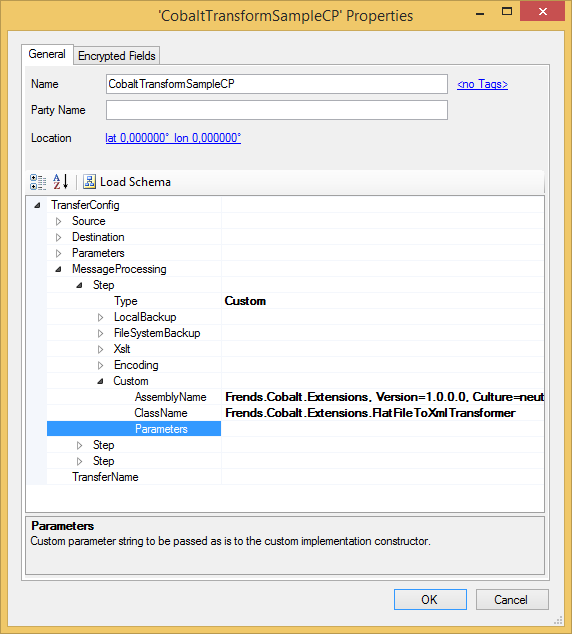The height and width of the screenshot is (634, 572).
Task: Collapse the MessageProcessing node
Action: tap(58, 269)
